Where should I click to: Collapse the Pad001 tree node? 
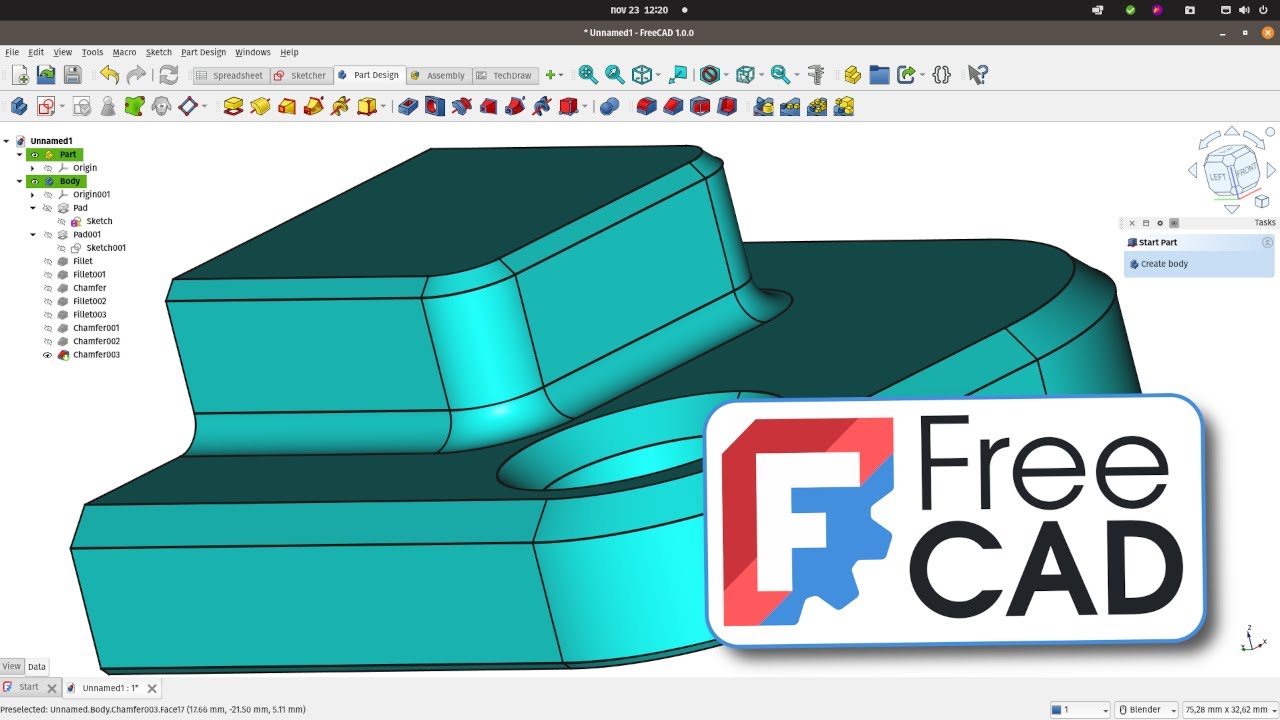coord(33,235)
